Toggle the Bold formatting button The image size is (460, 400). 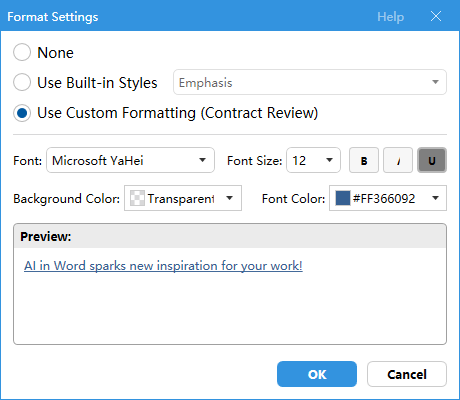[364, 160]
